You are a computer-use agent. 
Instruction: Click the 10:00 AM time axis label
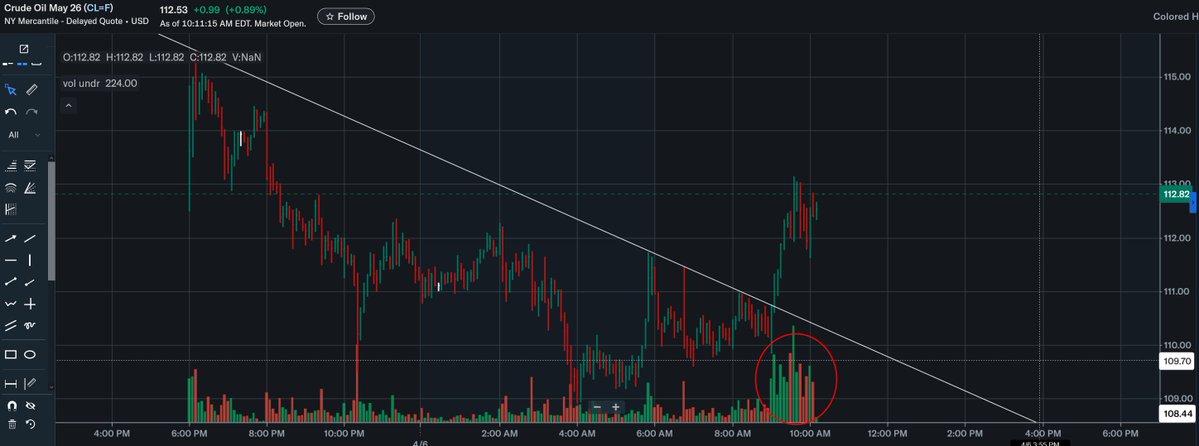(x=810, y=434)
